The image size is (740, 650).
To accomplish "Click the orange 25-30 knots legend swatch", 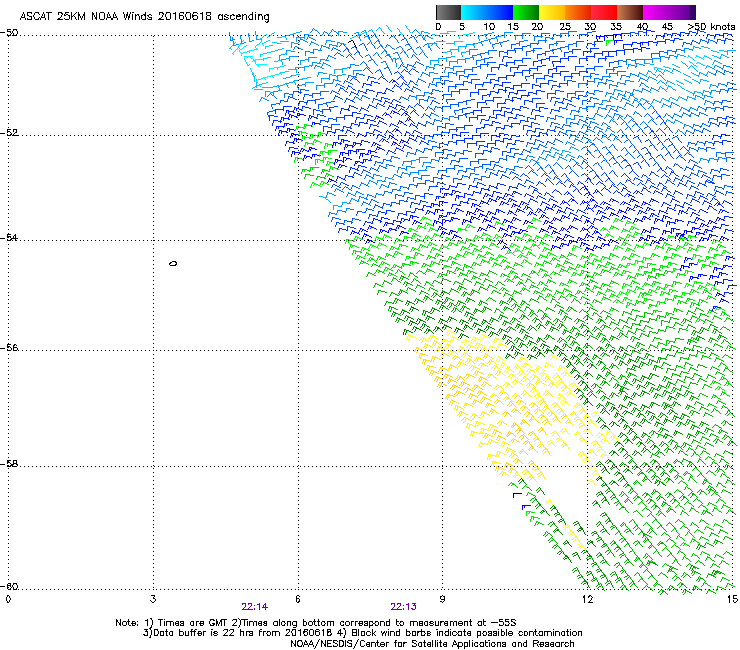I will point(578,12).
